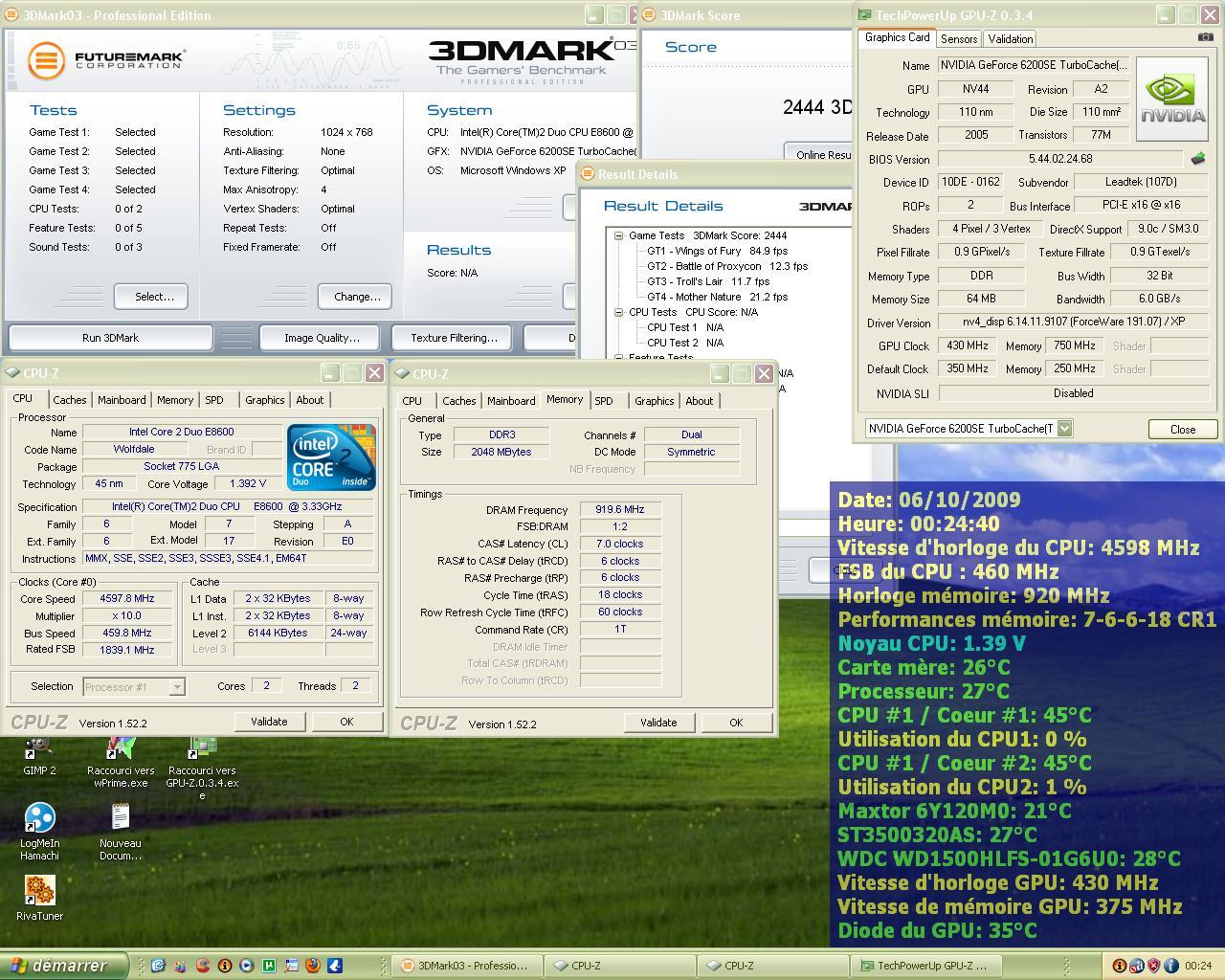The height and width of the screenshot is (980, 1225).
Task: Click Change... settings button
Action: click(x=355, y=297)
